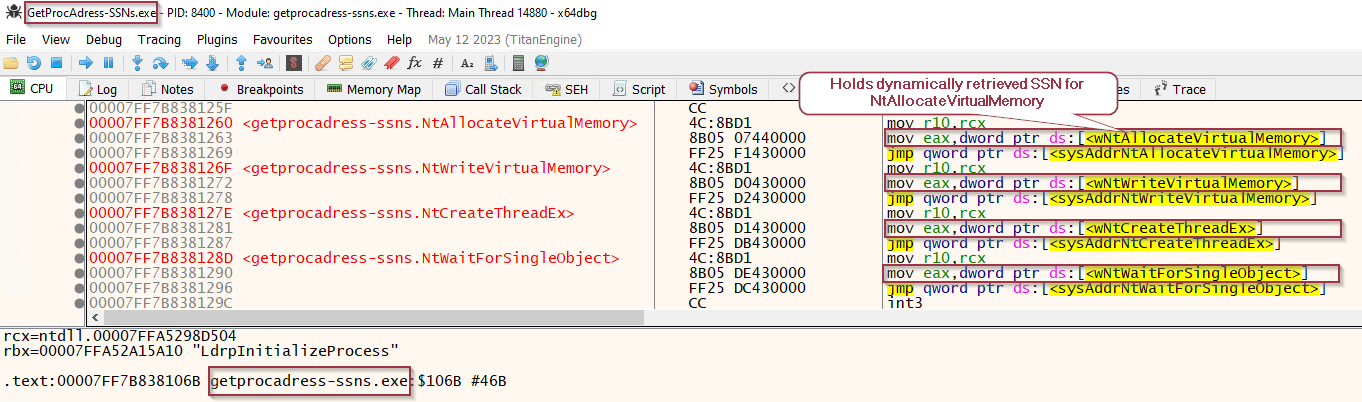This screenshot has width=1362, height=402.
Task: Toggle breakpoint dot at address 00007FF7B8381263
Action: [79, 138]
